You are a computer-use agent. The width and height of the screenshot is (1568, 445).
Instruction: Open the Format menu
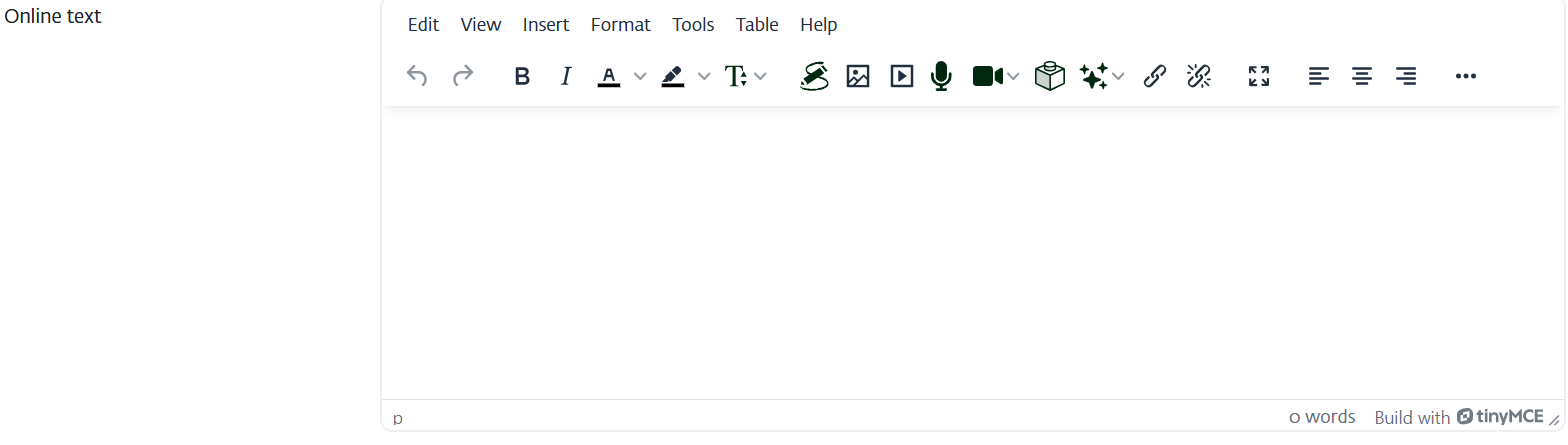(620, 25)
